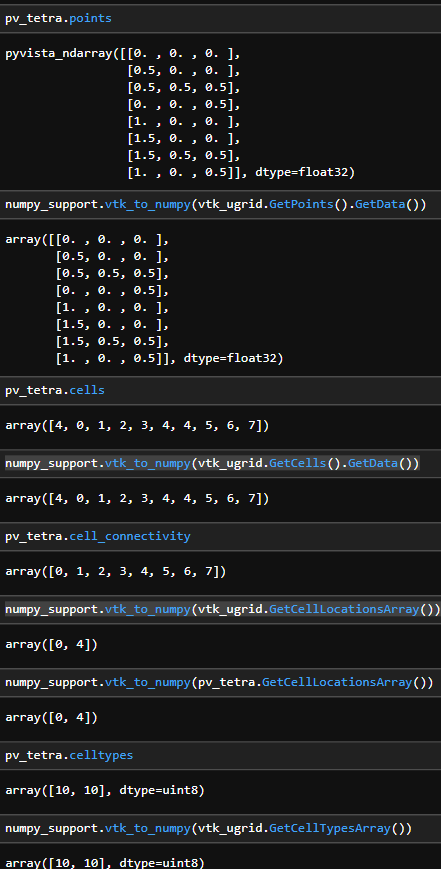Click the pv_tetra.cell_connectivity code cell
Viewport: 441px width, 869px height.
tap(220, 536)
